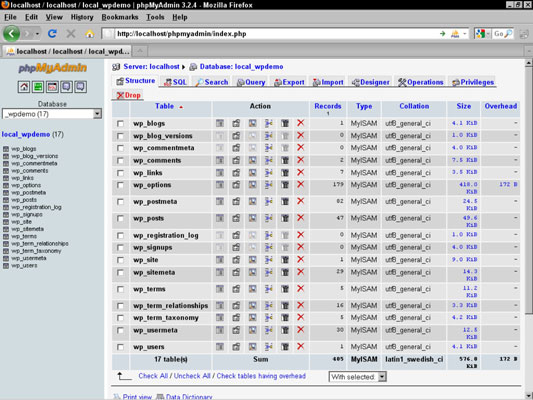Switch to the SQL tab

pyautogui.click(x=175, y=82)
